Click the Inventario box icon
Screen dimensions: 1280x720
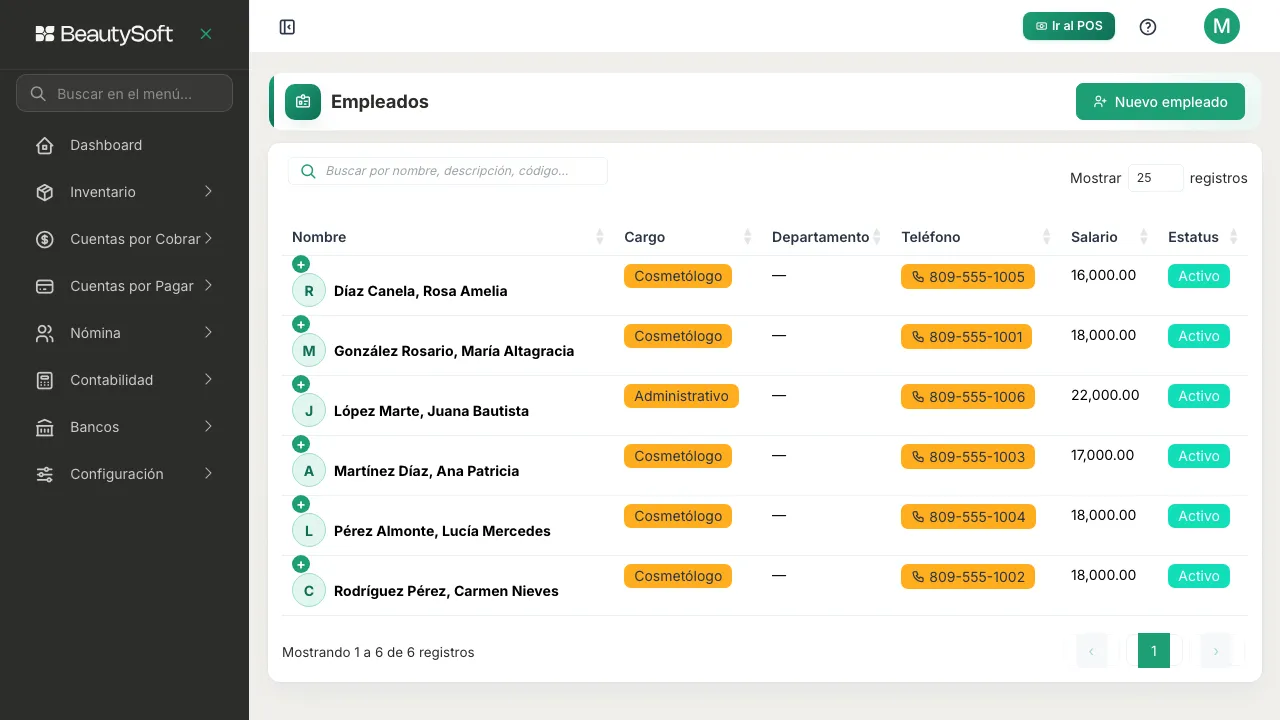pyautogui.click(x=45, y=192)
